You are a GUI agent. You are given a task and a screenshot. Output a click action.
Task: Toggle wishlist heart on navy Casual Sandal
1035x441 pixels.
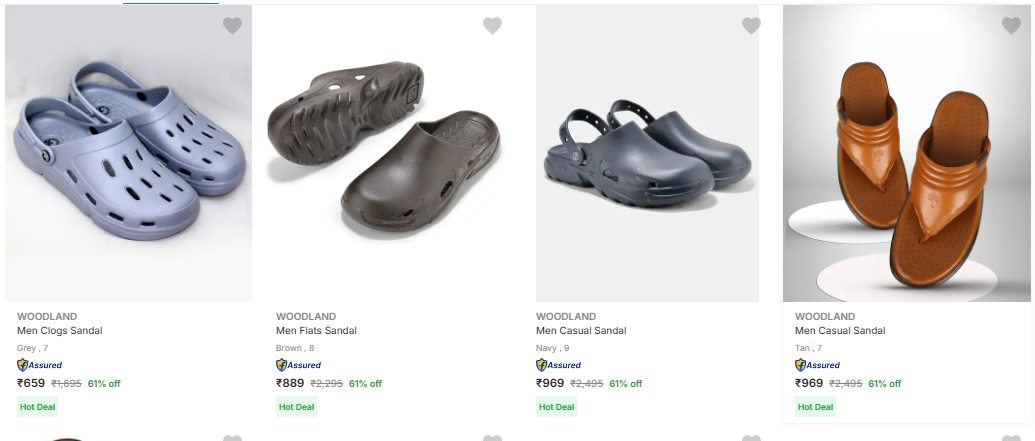(751, 26)
